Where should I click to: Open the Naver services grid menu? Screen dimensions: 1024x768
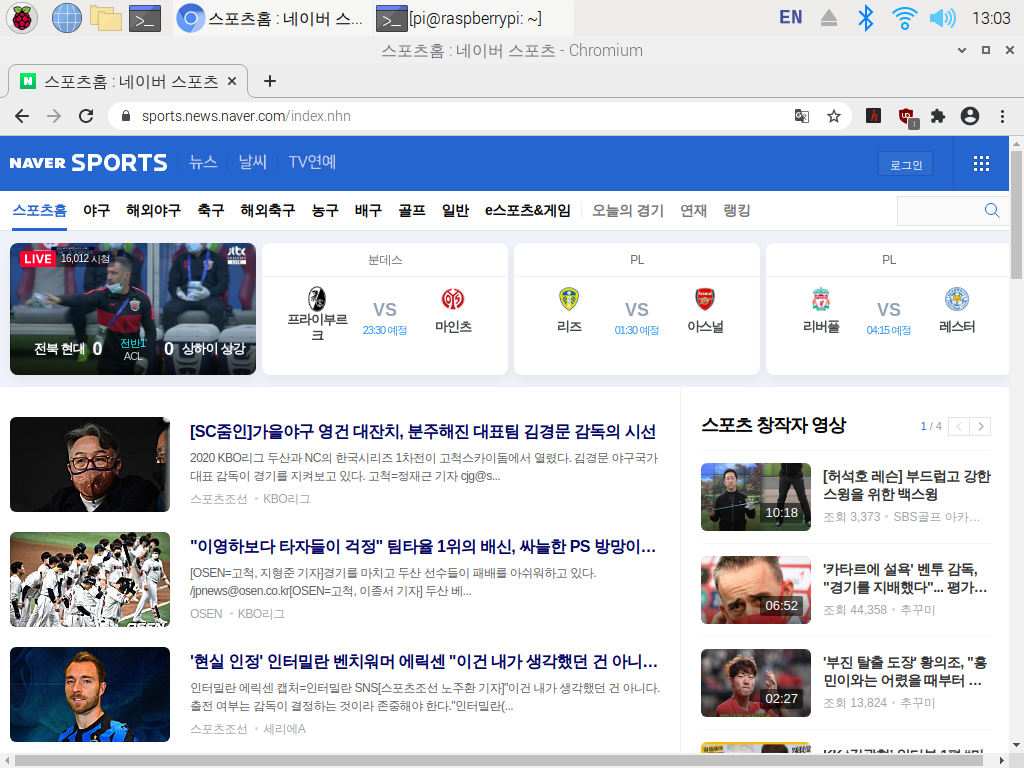click(981, 163)
